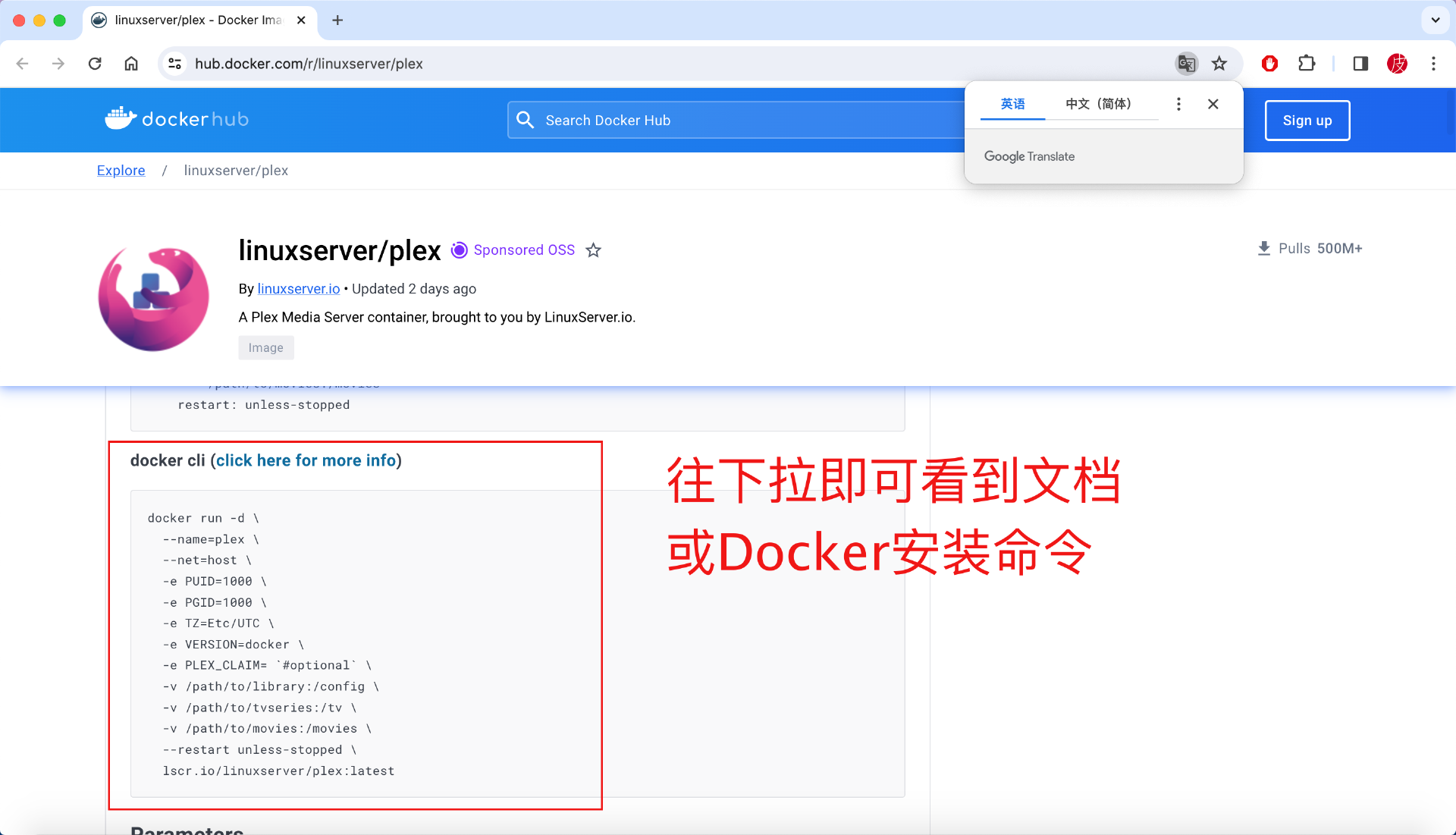Image resolution: width=1456 pixels, height=835 pixels.
Task: Switch Translate popup to 中文（简体）
Action: click(x=1098, y=104)
